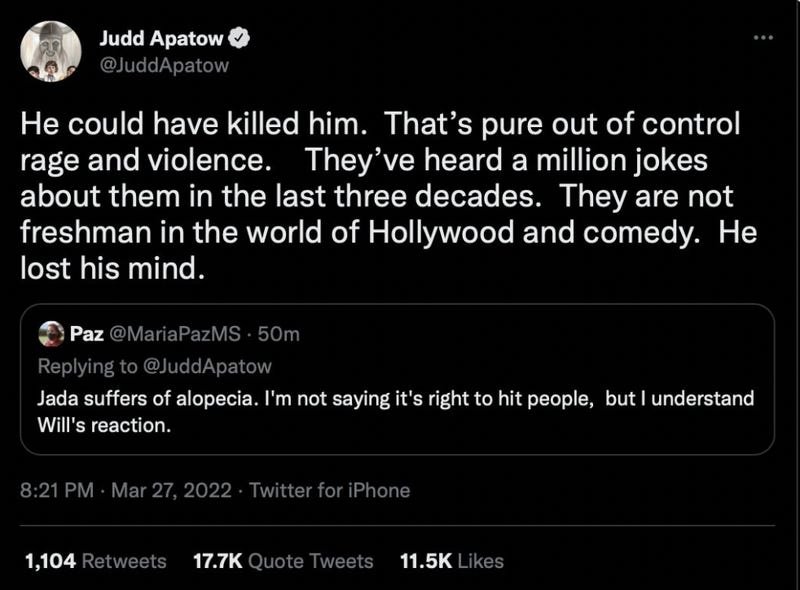Show the 11.5K Likes list
This screenshot has height=590, width=800.
451,561
